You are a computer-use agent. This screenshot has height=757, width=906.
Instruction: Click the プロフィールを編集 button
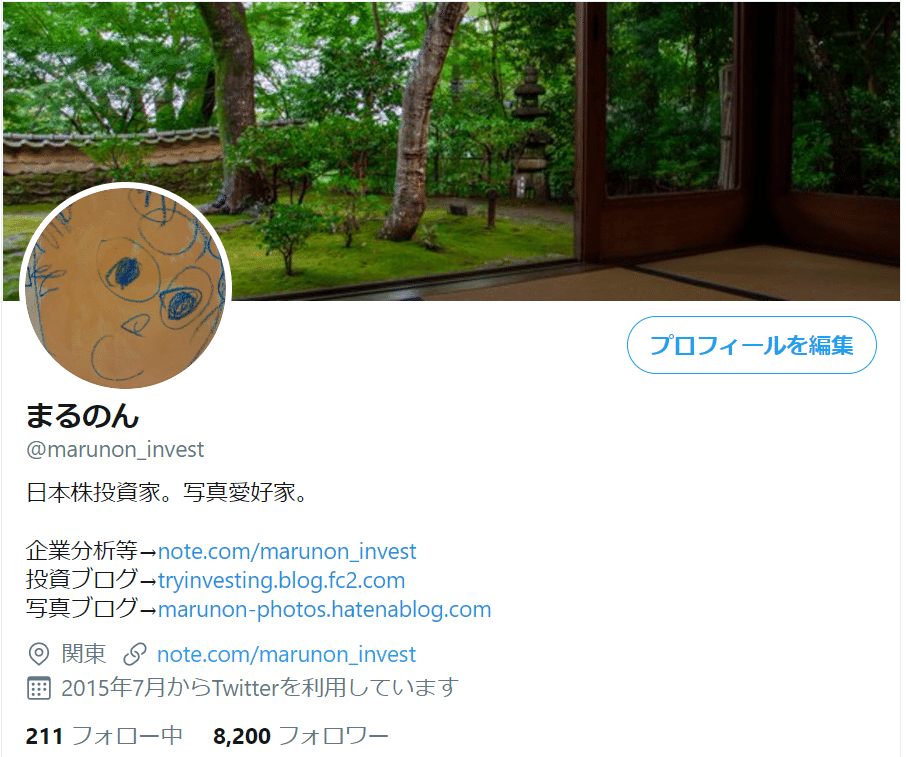(752, 345)
